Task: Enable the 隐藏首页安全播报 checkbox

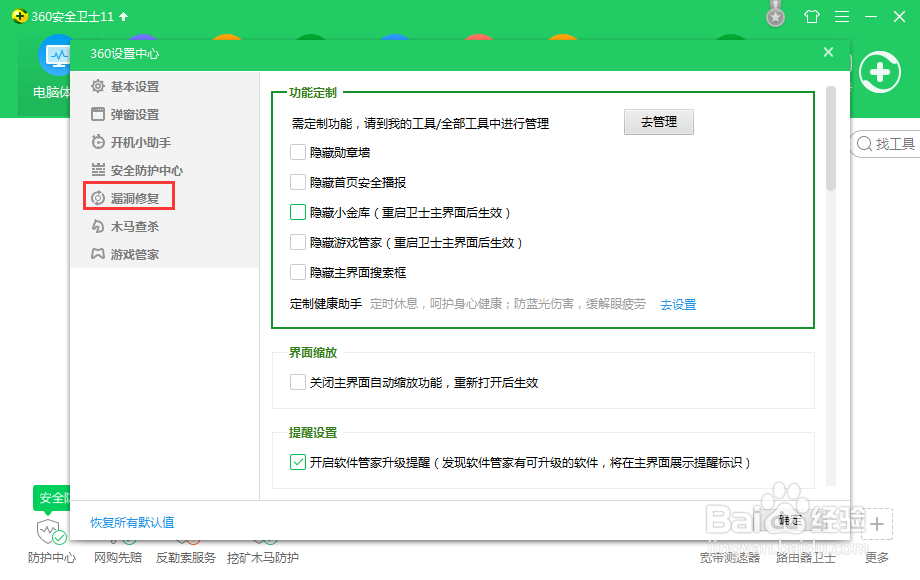Action: click(x=297, y=182)
